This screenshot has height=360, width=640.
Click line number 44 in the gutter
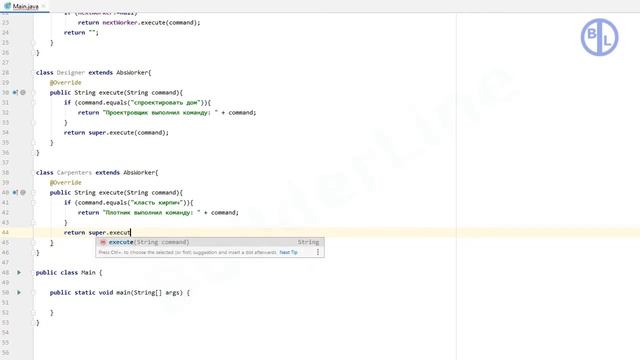tap(5, 233)
